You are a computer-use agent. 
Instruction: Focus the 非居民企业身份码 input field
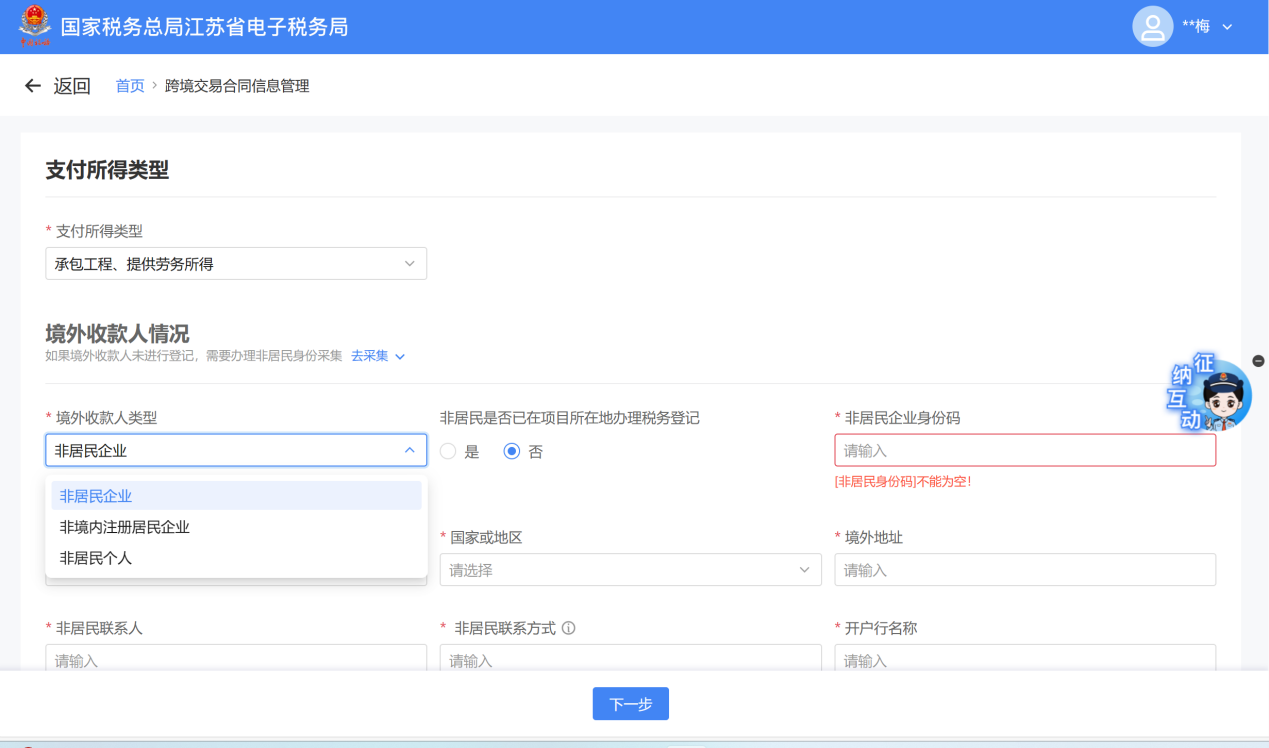pos(1025,450)
